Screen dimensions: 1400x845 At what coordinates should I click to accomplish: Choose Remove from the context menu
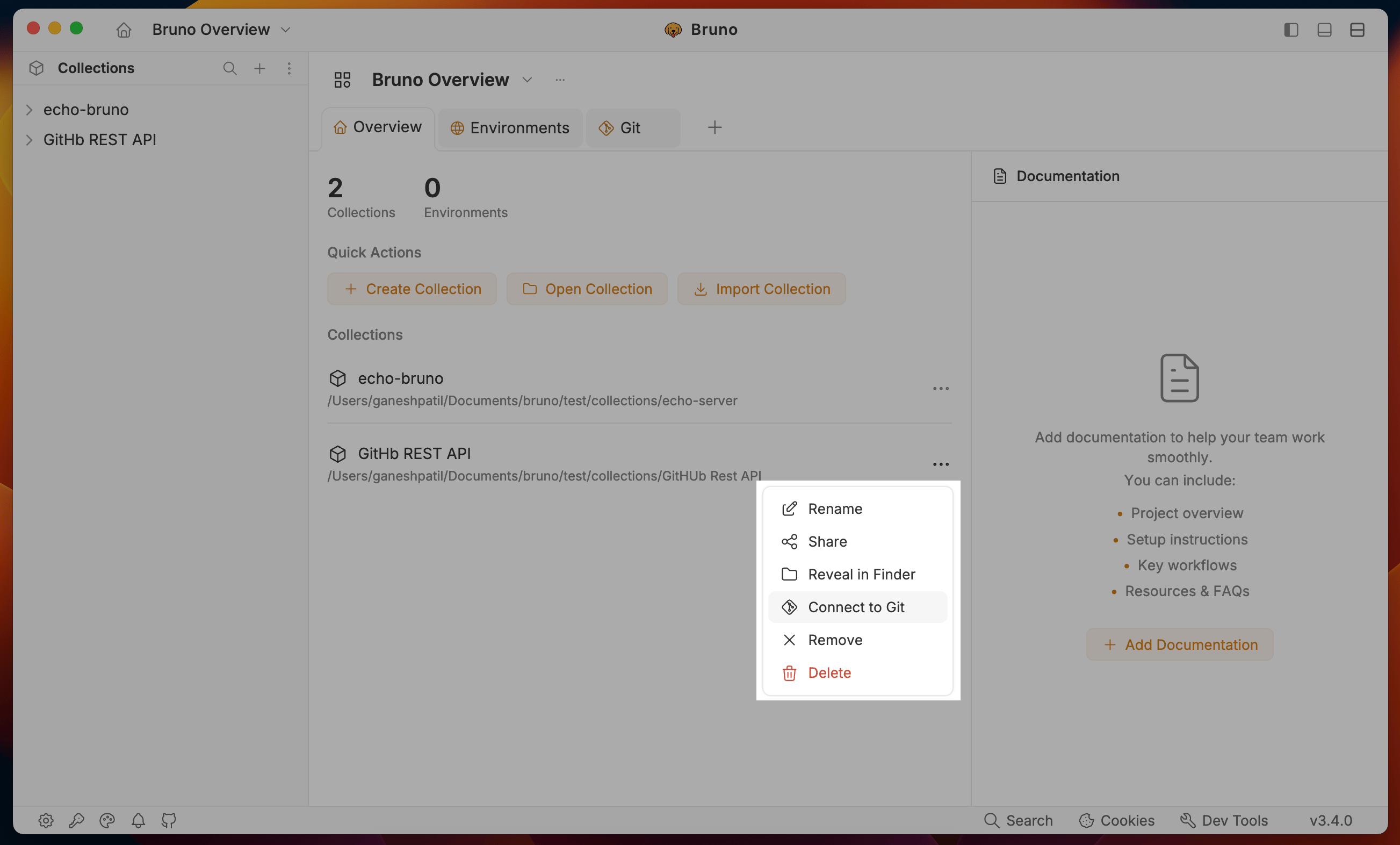tap(857, 640)
